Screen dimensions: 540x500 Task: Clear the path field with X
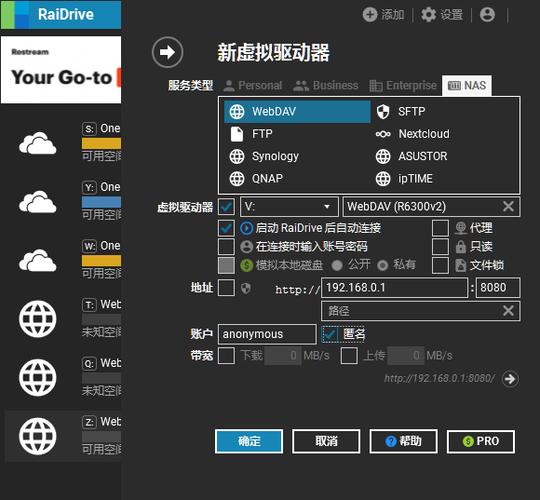click(508, 311)
